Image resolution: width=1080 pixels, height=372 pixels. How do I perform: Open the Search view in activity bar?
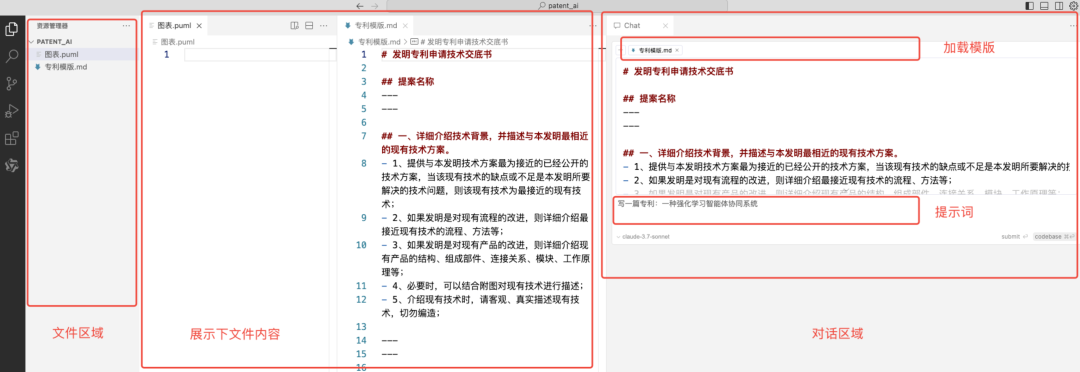12,56
